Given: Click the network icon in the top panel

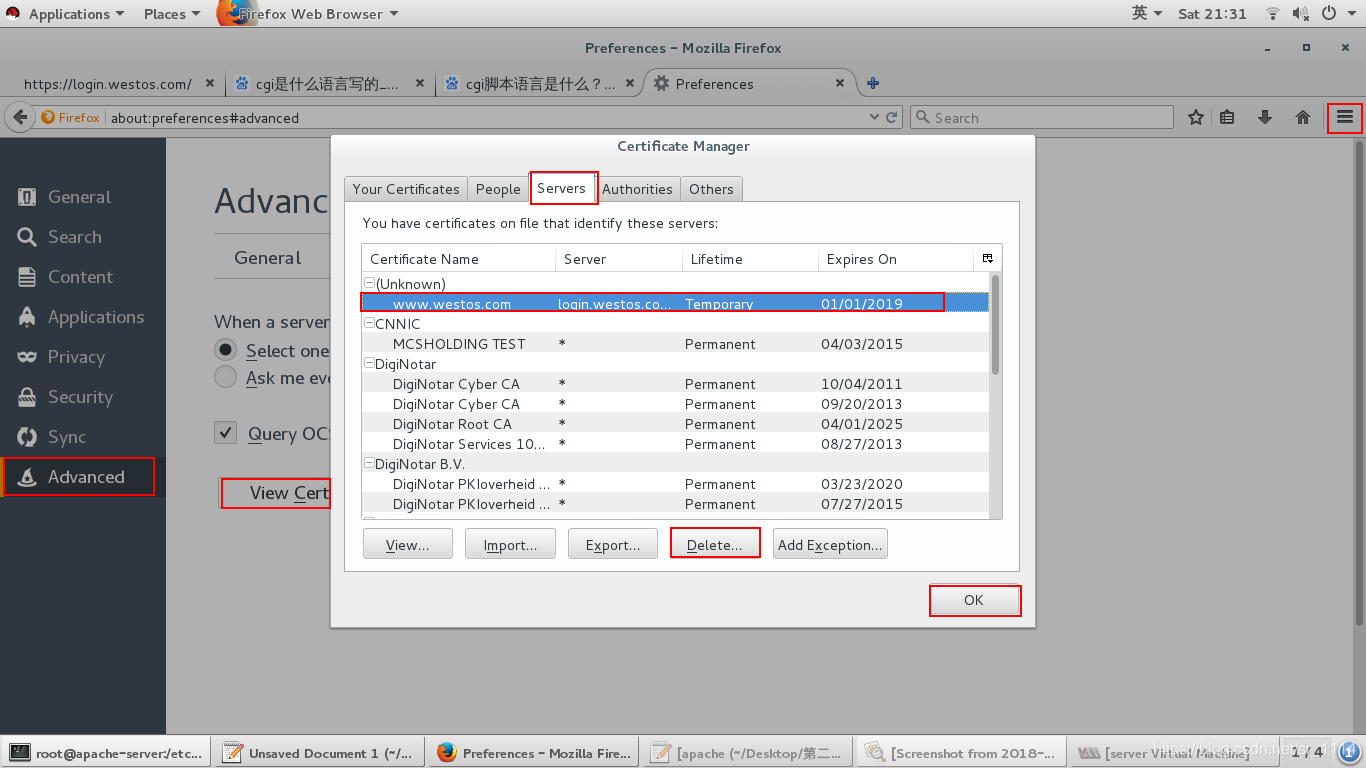Looking at the screenshot, I should (x=1273, y=14).
